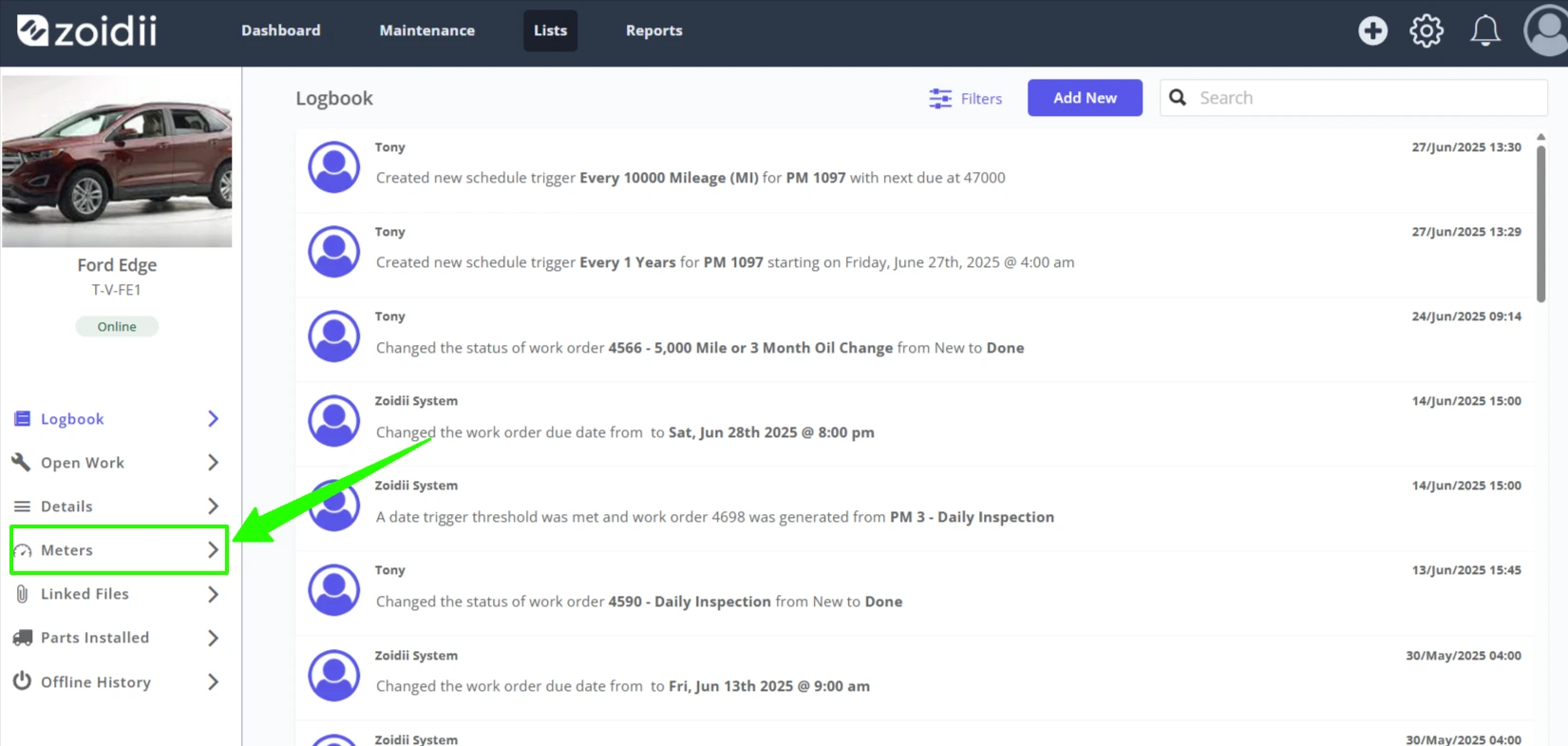Select entry 'Every 1 Years' for PM 1097
Viewport: 1568px width, 746px height.
(x=628, y=262)
